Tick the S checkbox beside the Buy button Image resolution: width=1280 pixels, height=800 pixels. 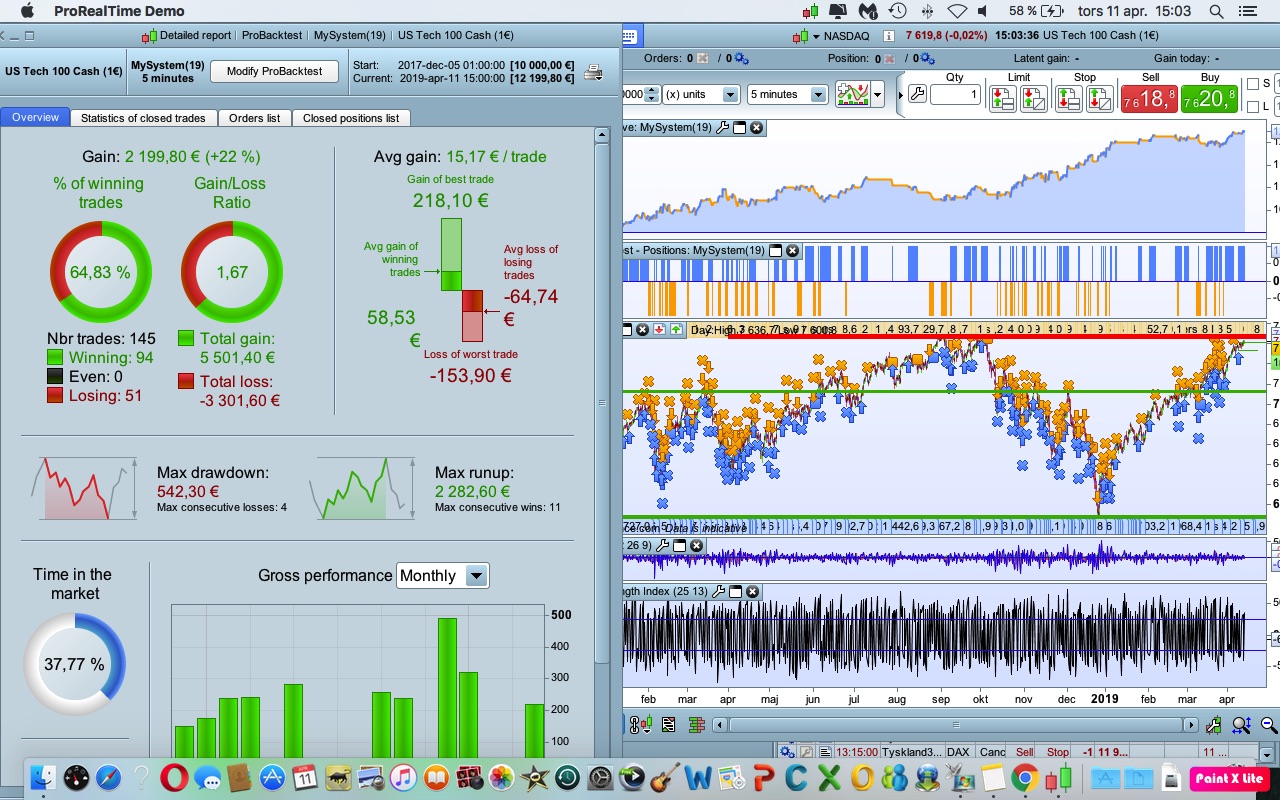1253,84
